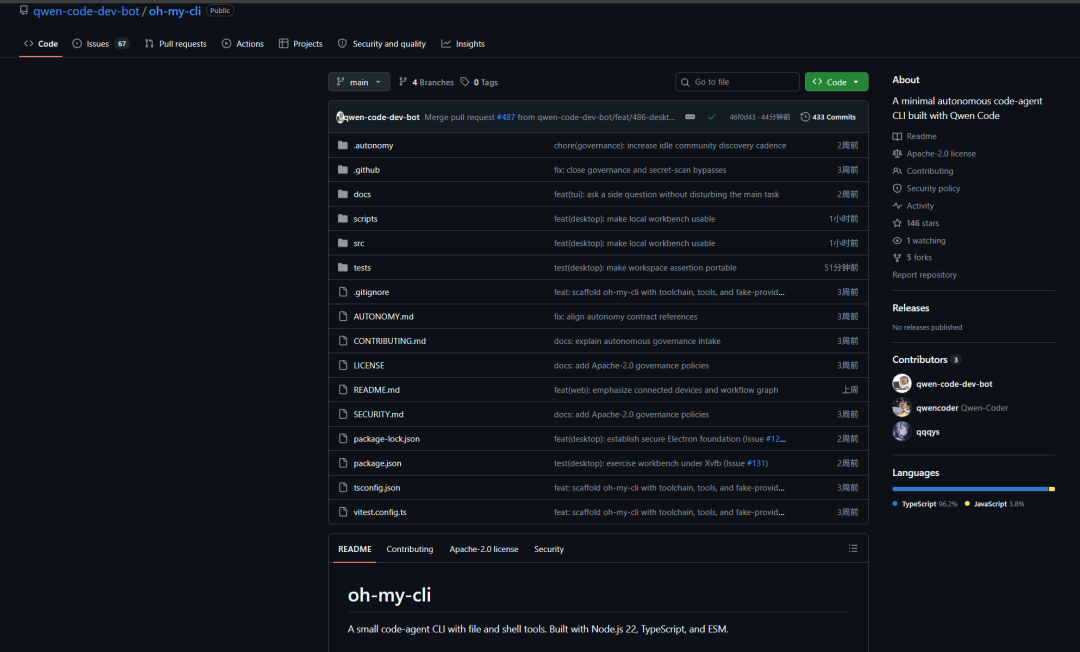Open SECURITY.md file
The width and height of the screenshot is (1080, 652).
coord(378,414)
